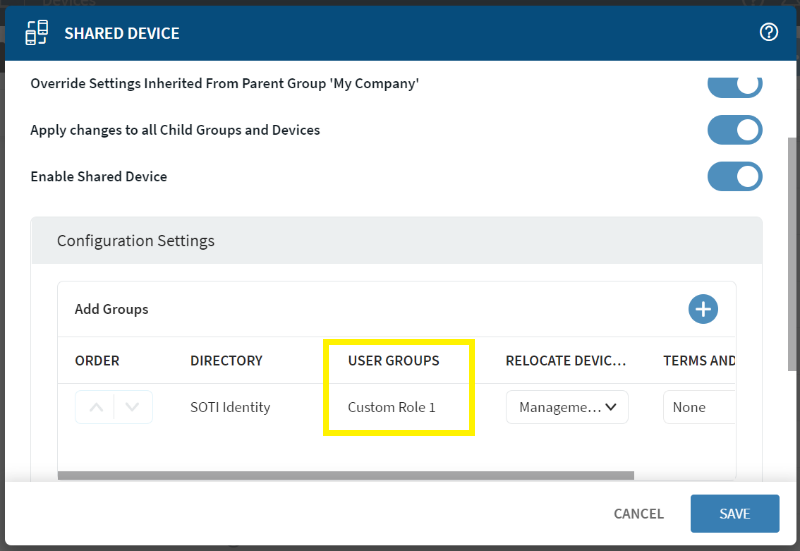Open the Relocate Device dropdown
Screen dimensions: 800x551
pyautogui.click(x=567, y=407)
